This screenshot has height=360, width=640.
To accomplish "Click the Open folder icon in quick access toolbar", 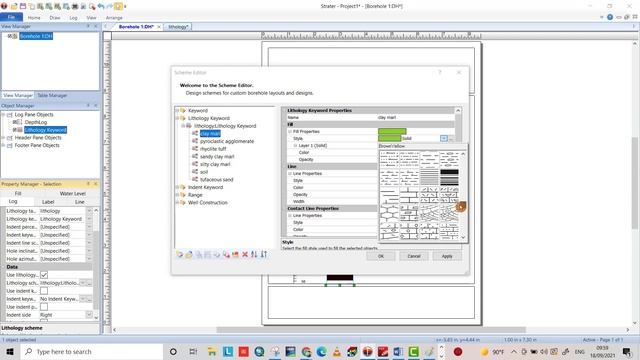I will pyautogui.click(x=14, y=7).
